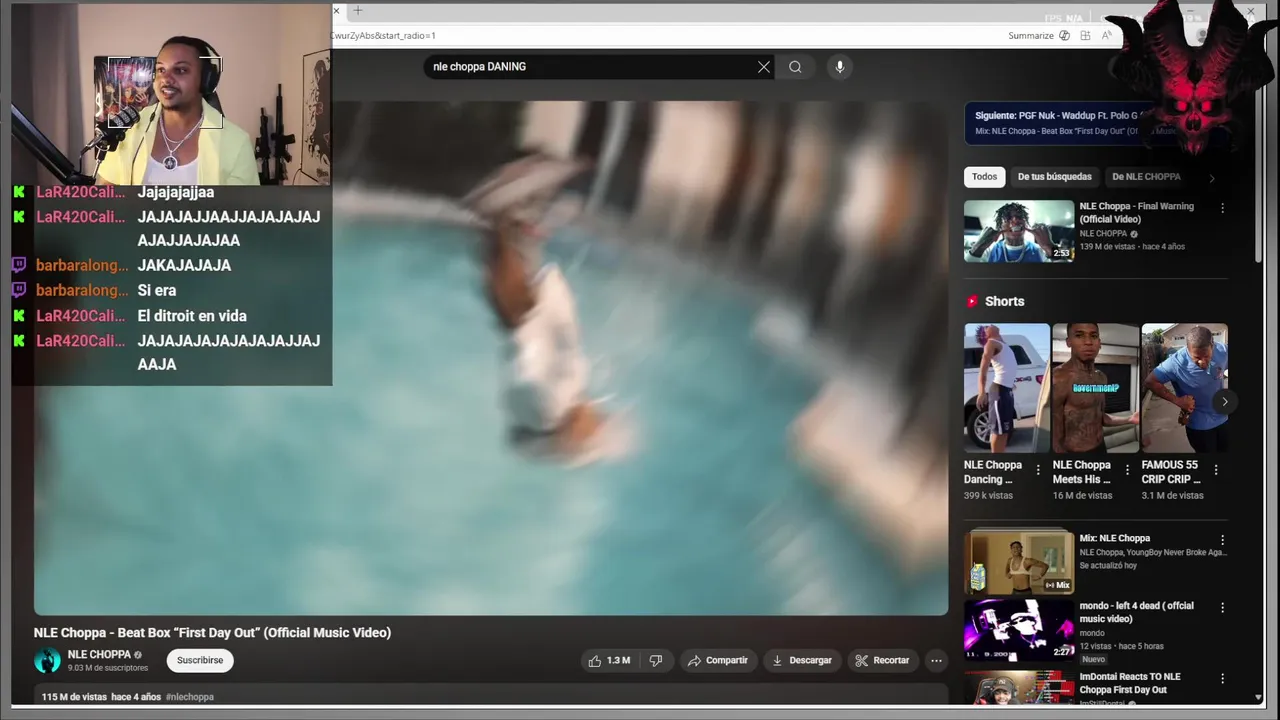1280x720 pixels.
Task: Open NLE Choppa Meets His short
Action: click(1095, 388)
